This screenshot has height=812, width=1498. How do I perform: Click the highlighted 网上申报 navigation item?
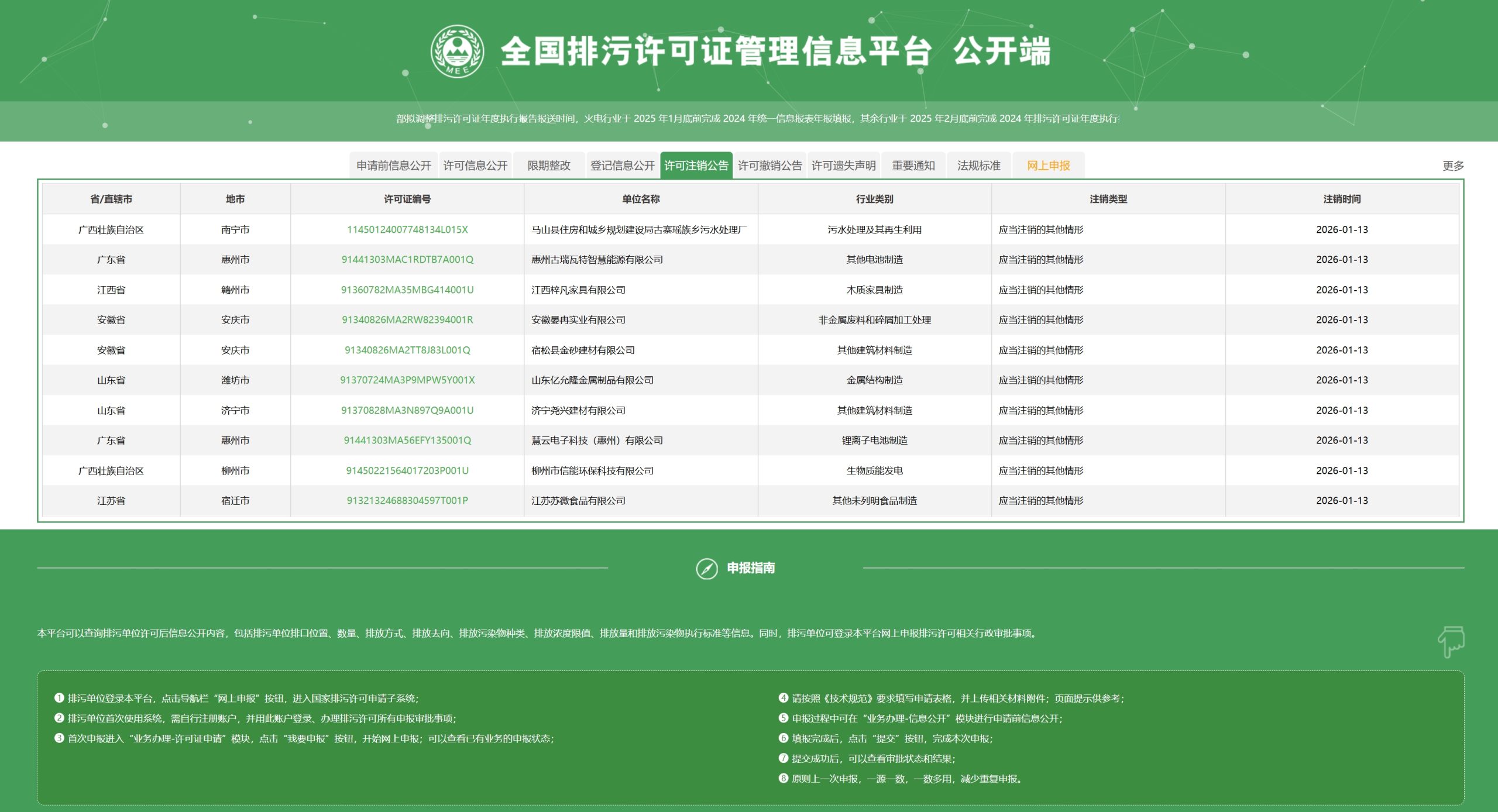1049,166
